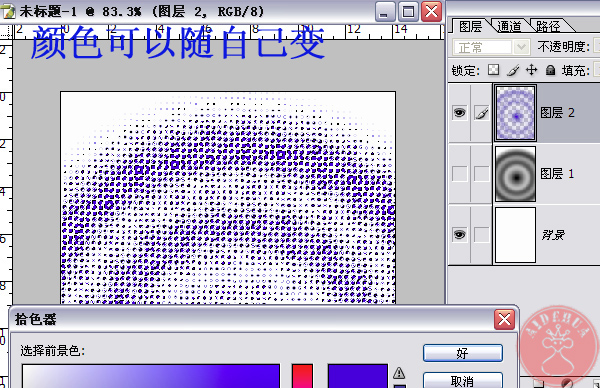Screen dimensions: 600x388
Task: Show 图层 1 visibility box
Action: point(460,174)
